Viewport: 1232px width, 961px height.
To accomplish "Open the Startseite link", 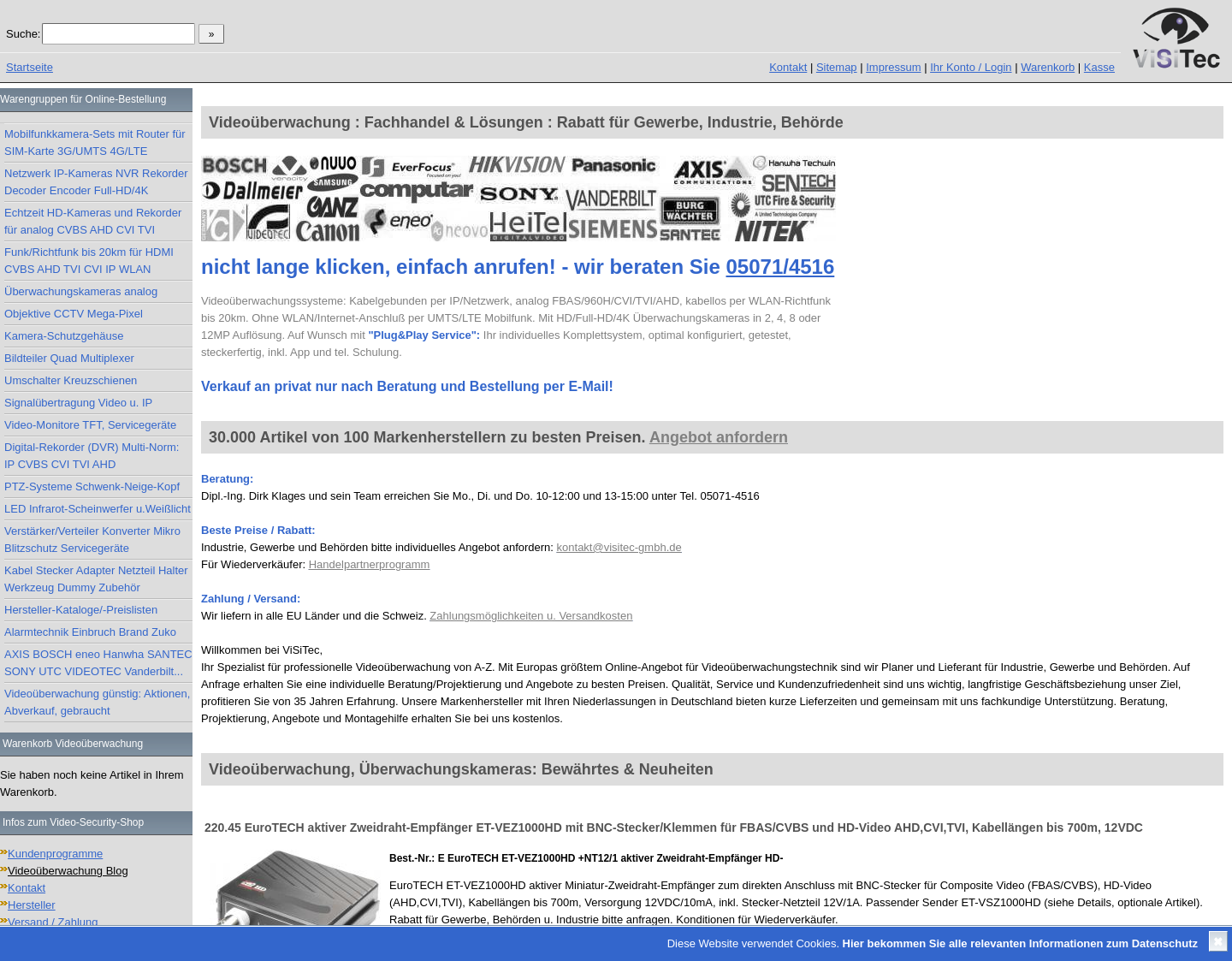I will point(29,67).
